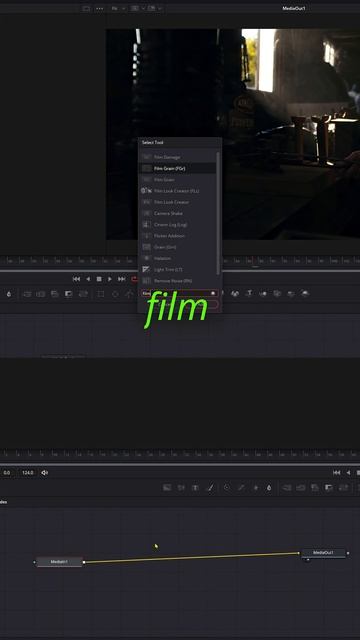Play reverse in viewer transport
The width and height of the screenshot is (360, 640).
coord(88,279)
